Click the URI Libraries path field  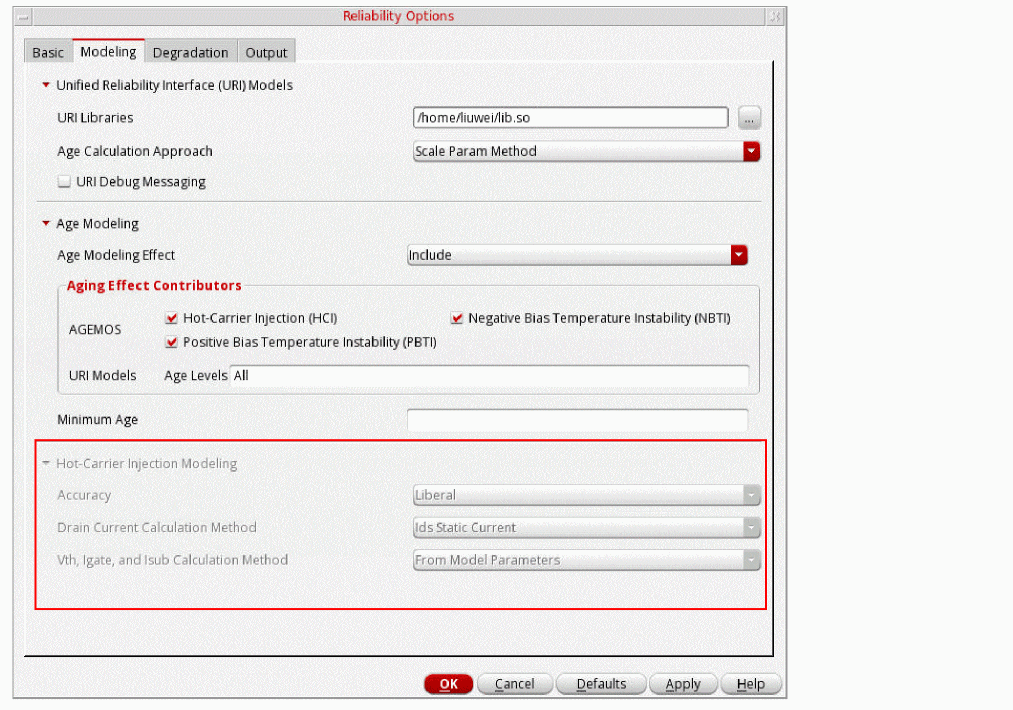(x=570, y=118)
